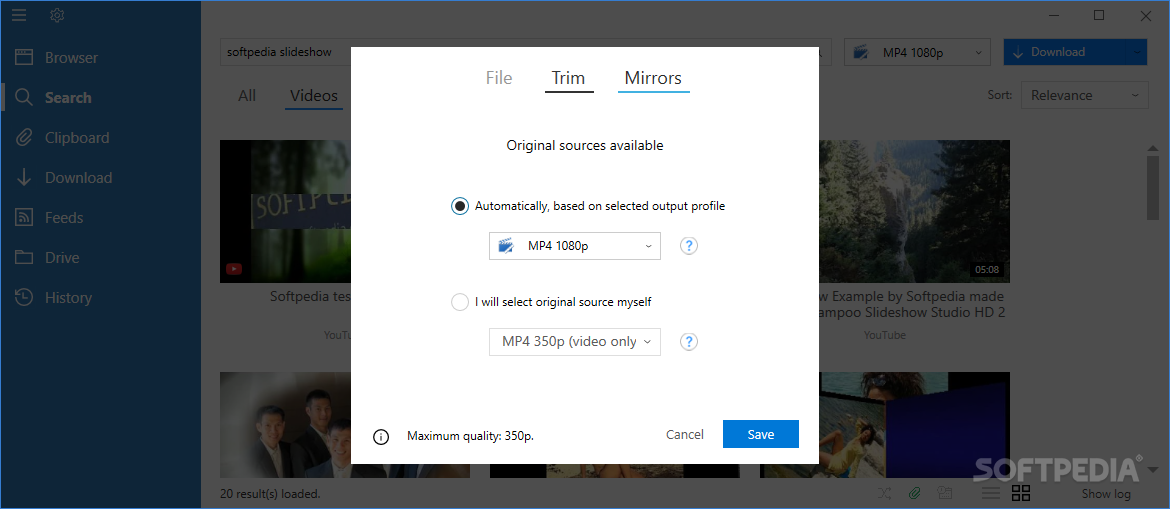Open the Mirrors tab

click(x=653, y=78)
